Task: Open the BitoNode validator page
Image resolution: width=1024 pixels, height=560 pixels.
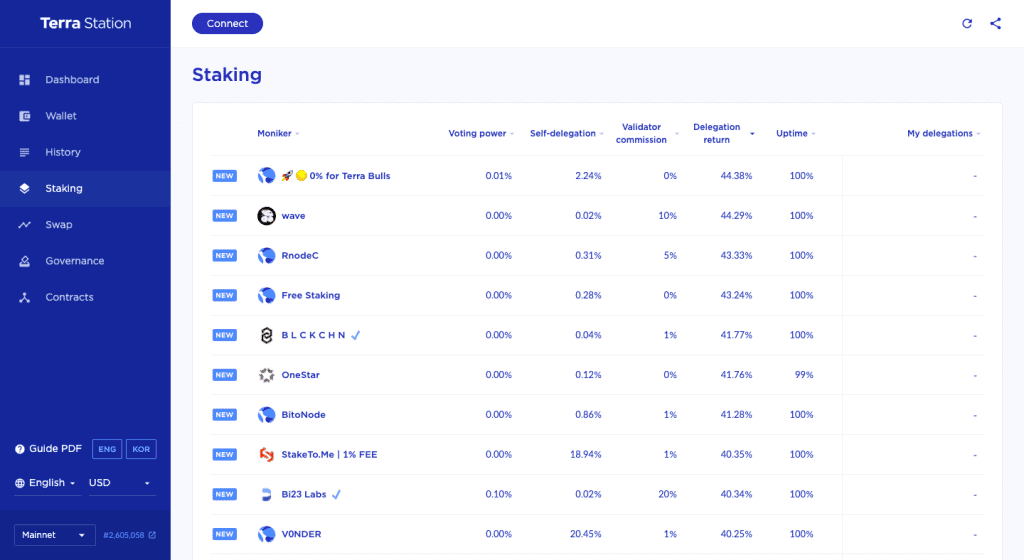Action: coord(303,414)
